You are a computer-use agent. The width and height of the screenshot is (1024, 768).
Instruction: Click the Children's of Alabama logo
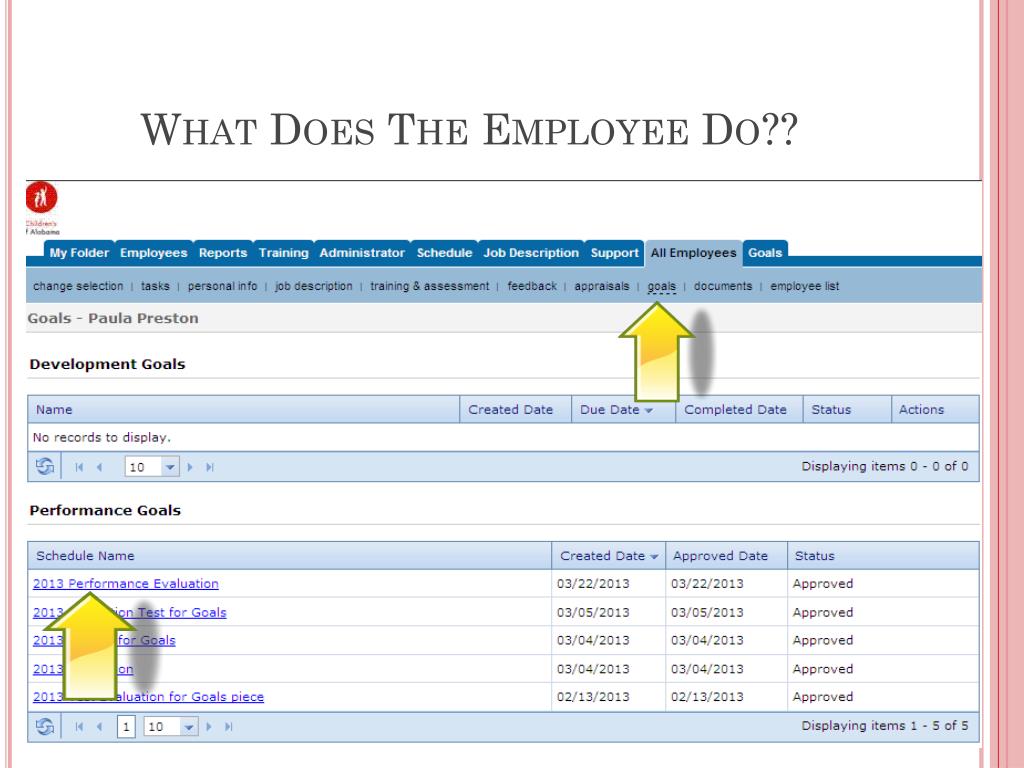pyautogui.click(x=42, y=208)
